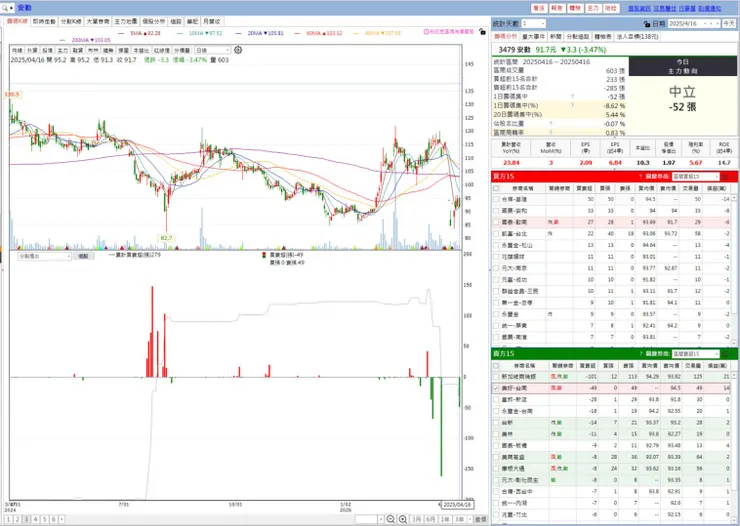Zoom out the chart with minus magnifier

coord(391,519)
